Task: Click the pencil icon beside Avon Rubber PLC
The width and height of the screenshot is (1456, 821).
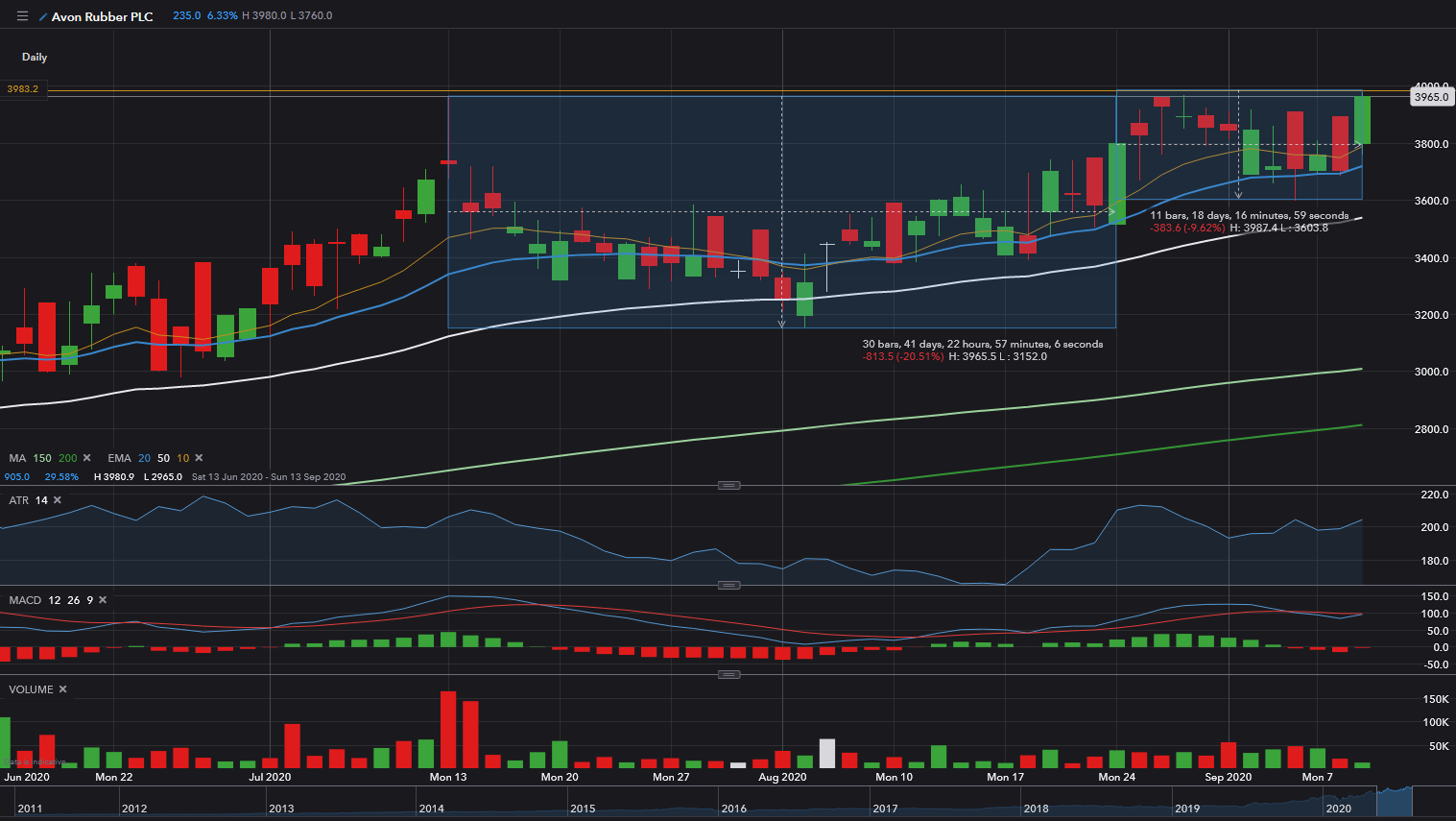Action: [43, 17]
